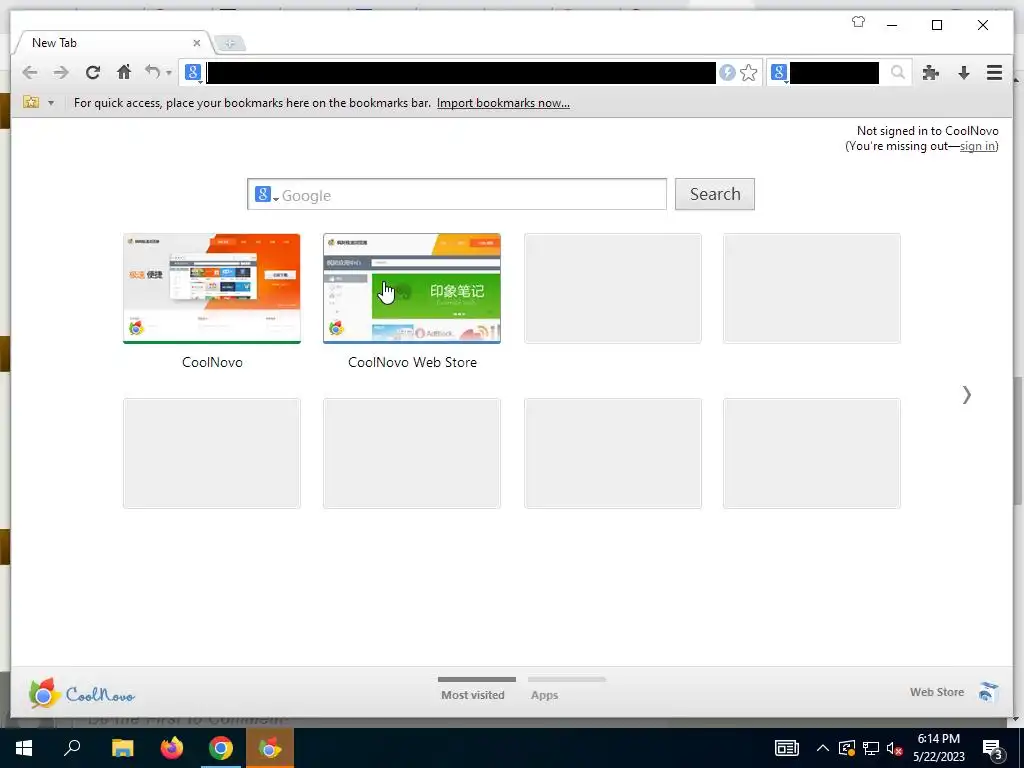Screen dimensions: 1024x768
Task: Open the CoolNovo Web Store thumbnail
Action: [x=412, y=288]
